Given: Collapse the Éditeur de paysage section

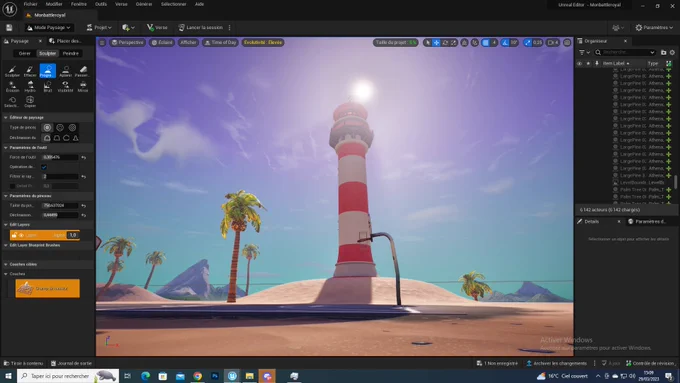Looking at the screenshot, I should tap(6, 118).
